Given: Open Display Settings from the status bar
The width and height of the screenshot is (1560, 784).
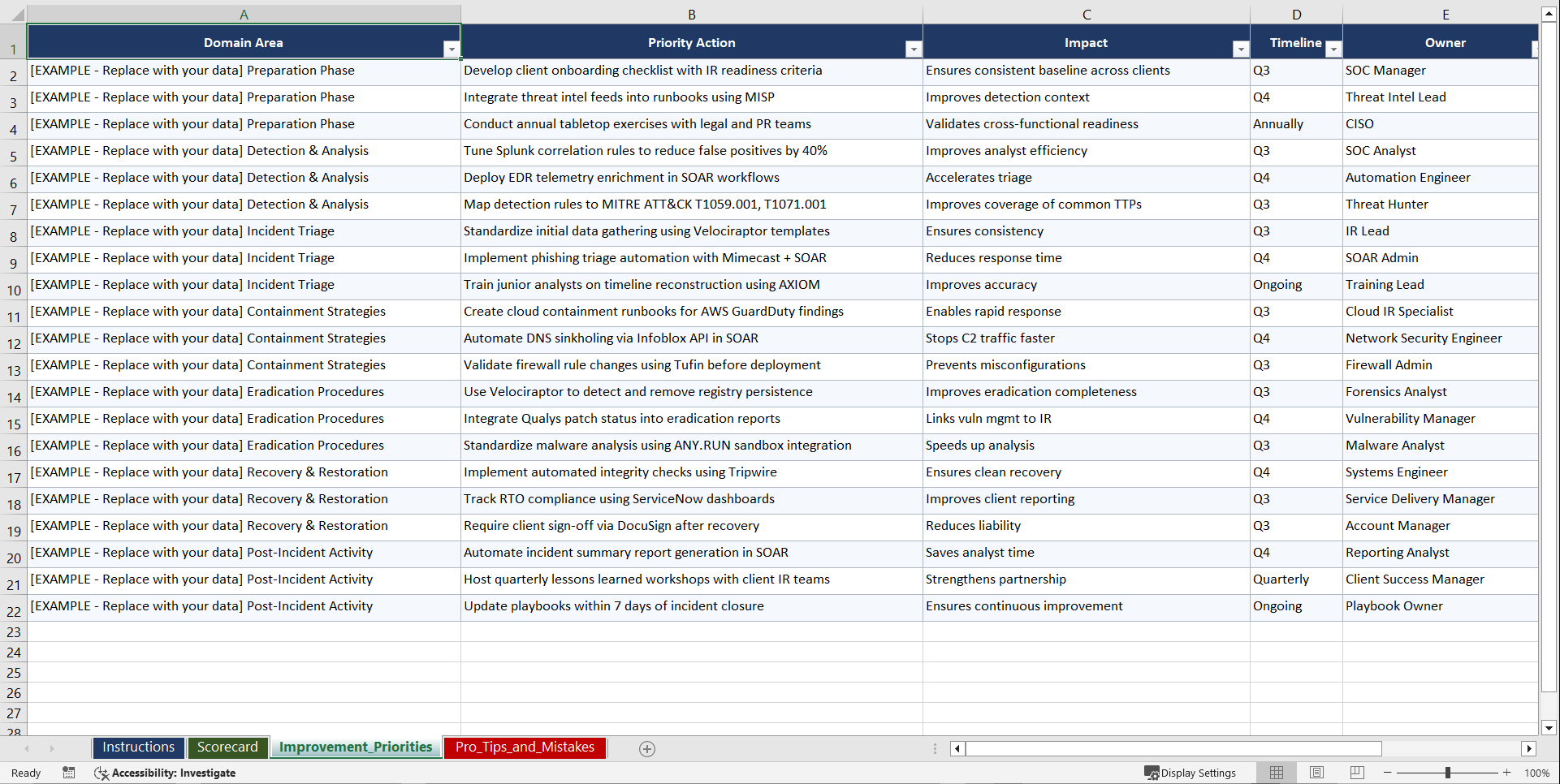Looking at the screenshot, I should pyautogui.click(x=1191, y=773).
